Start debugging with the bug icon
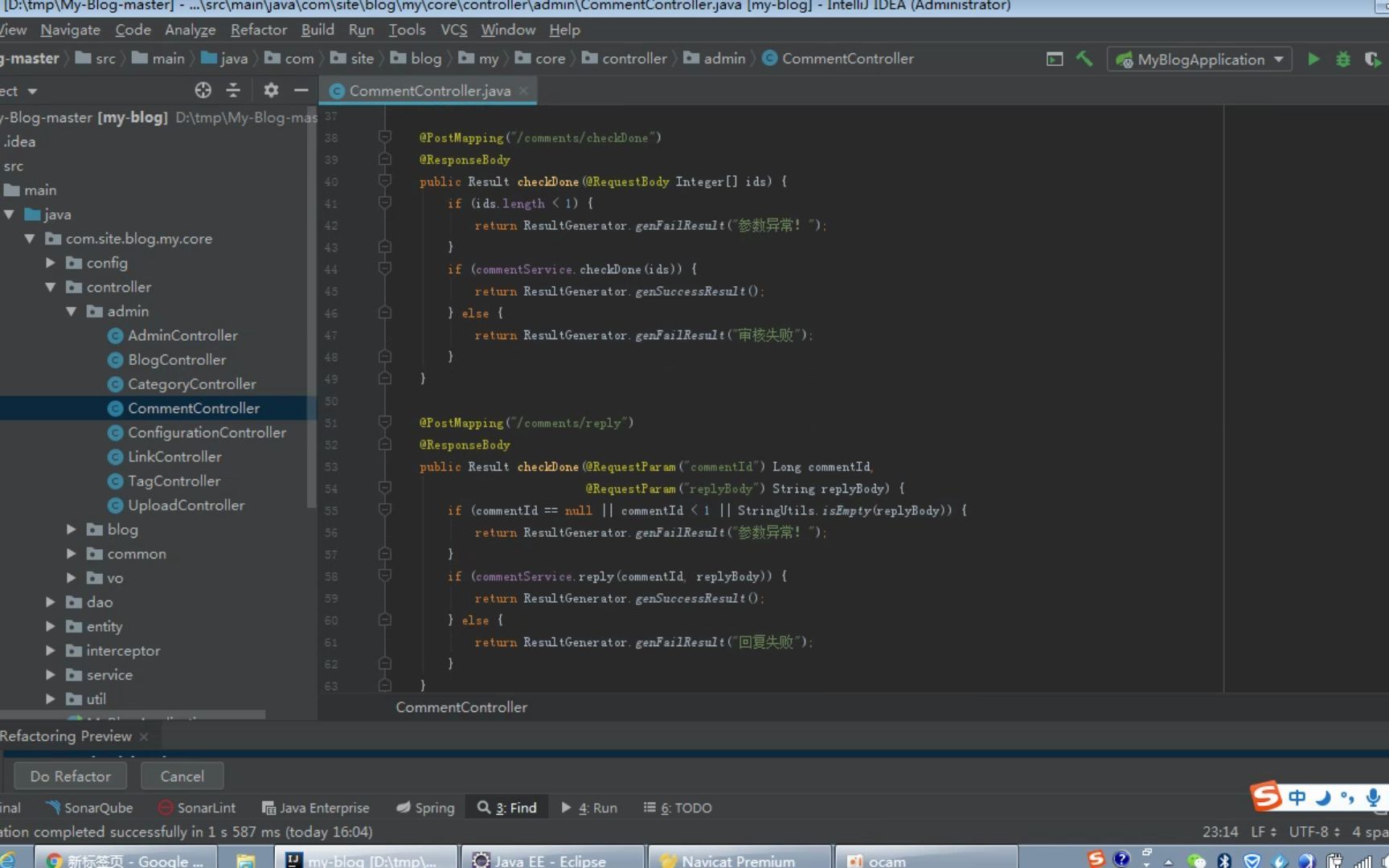Viewport: 1389px width, 868px height. [1342, 59]
